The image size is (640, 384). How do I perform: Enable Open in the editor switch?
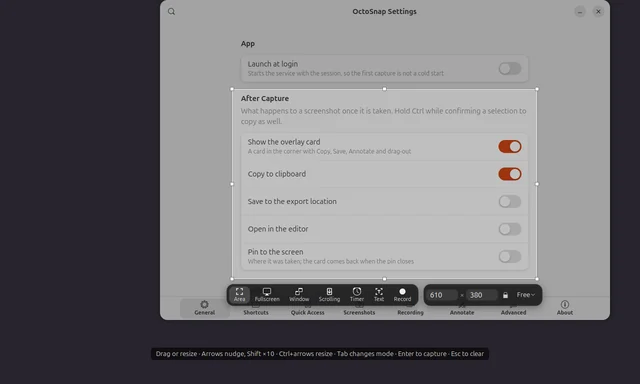click(510, 229)
